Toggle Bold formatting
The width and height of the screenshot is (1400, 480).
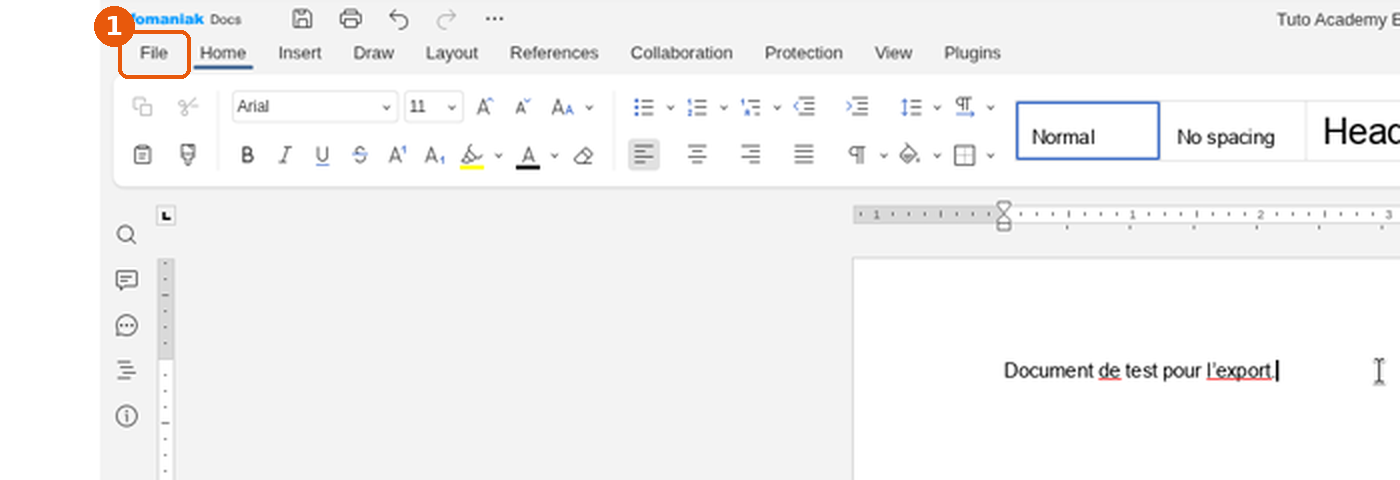pyautogui.click(x=247, y=155)
